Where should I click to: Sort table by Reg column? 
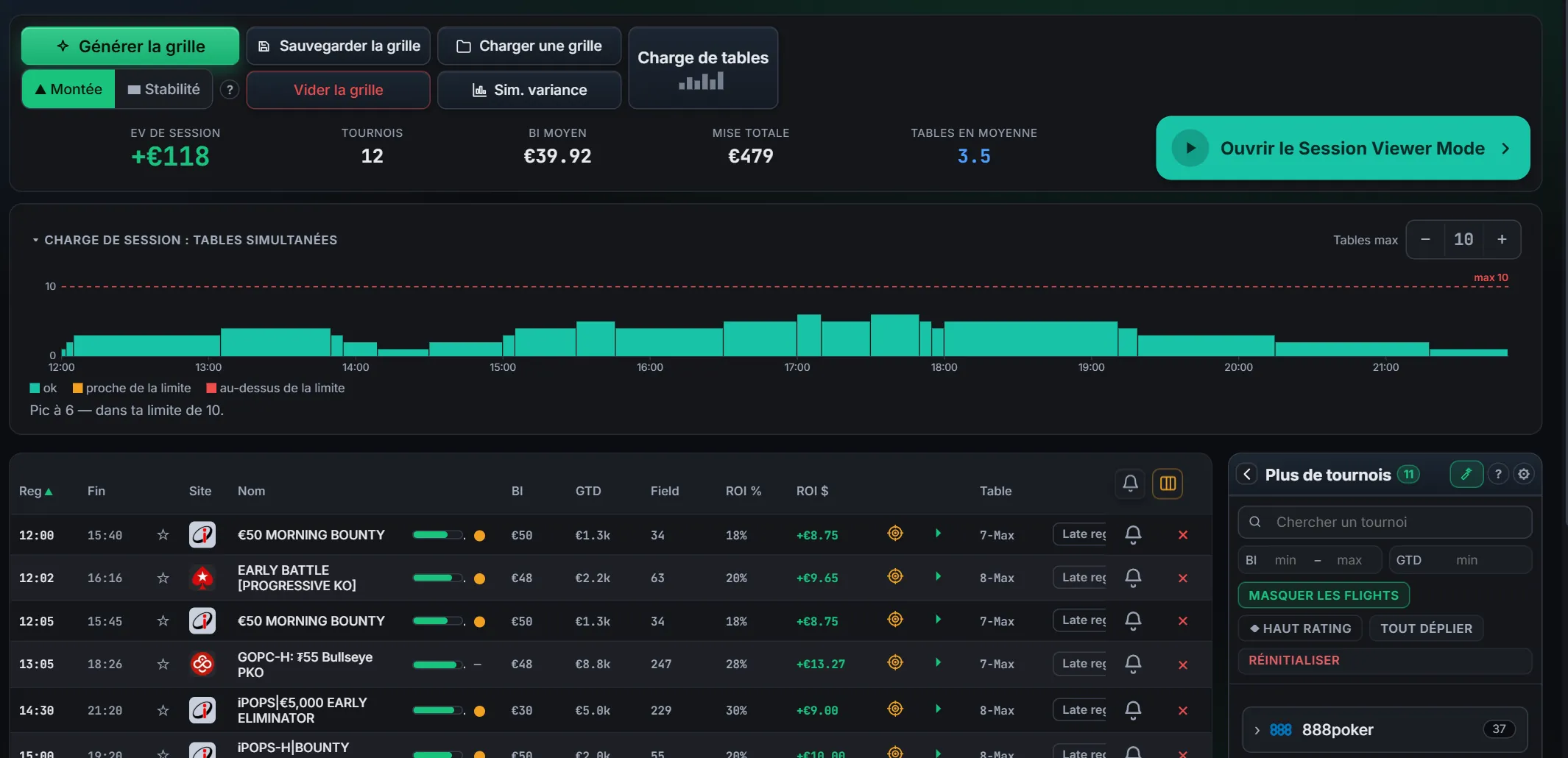click(35, 491)
